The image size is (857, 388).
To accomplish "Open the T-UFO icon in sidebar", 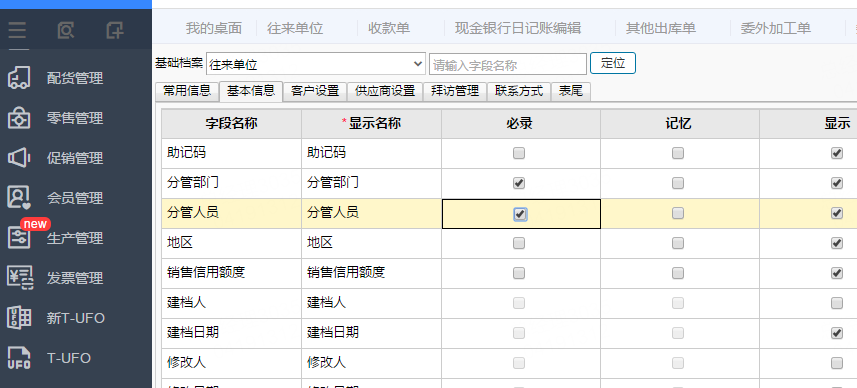I will (19, 358).
